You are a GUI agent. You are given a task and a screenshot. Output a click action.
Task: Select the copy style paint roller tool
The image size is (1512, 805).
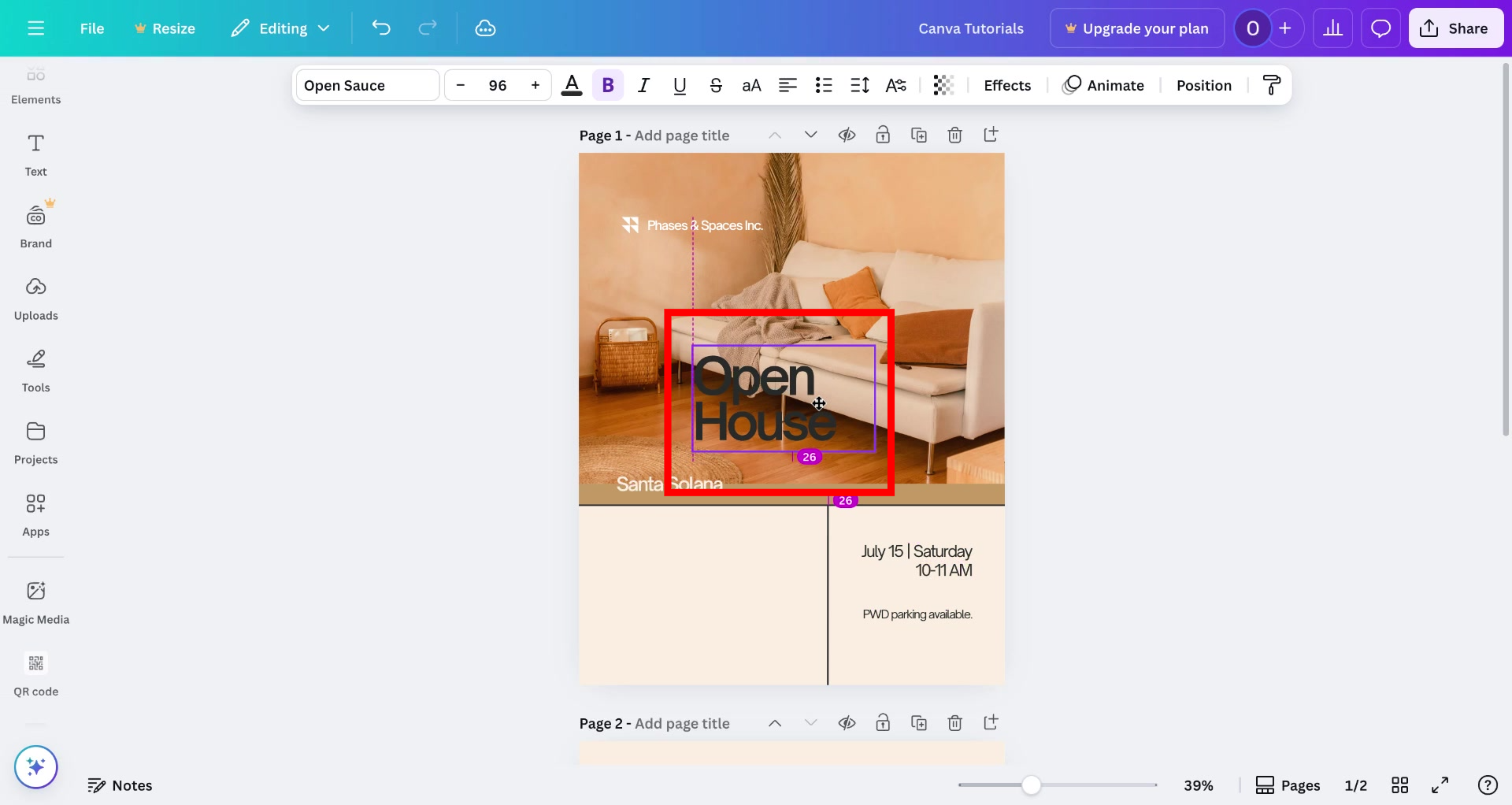click(1271, 85)
